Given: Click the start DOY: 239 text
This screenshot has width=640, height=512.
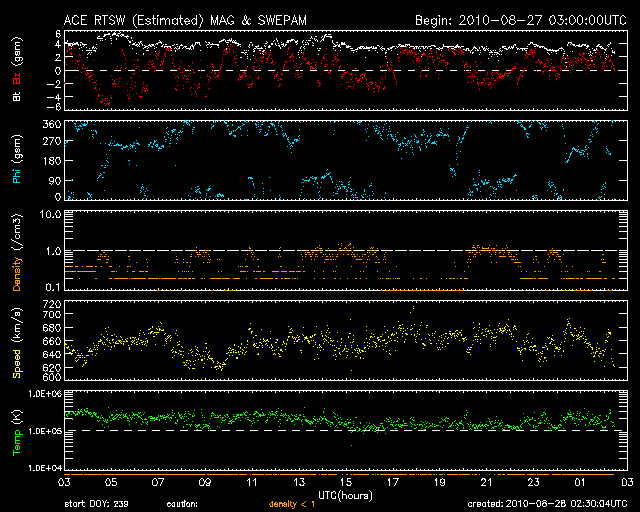Looking at the screenshot, I should pyautogui.click(x=97, y=505).
